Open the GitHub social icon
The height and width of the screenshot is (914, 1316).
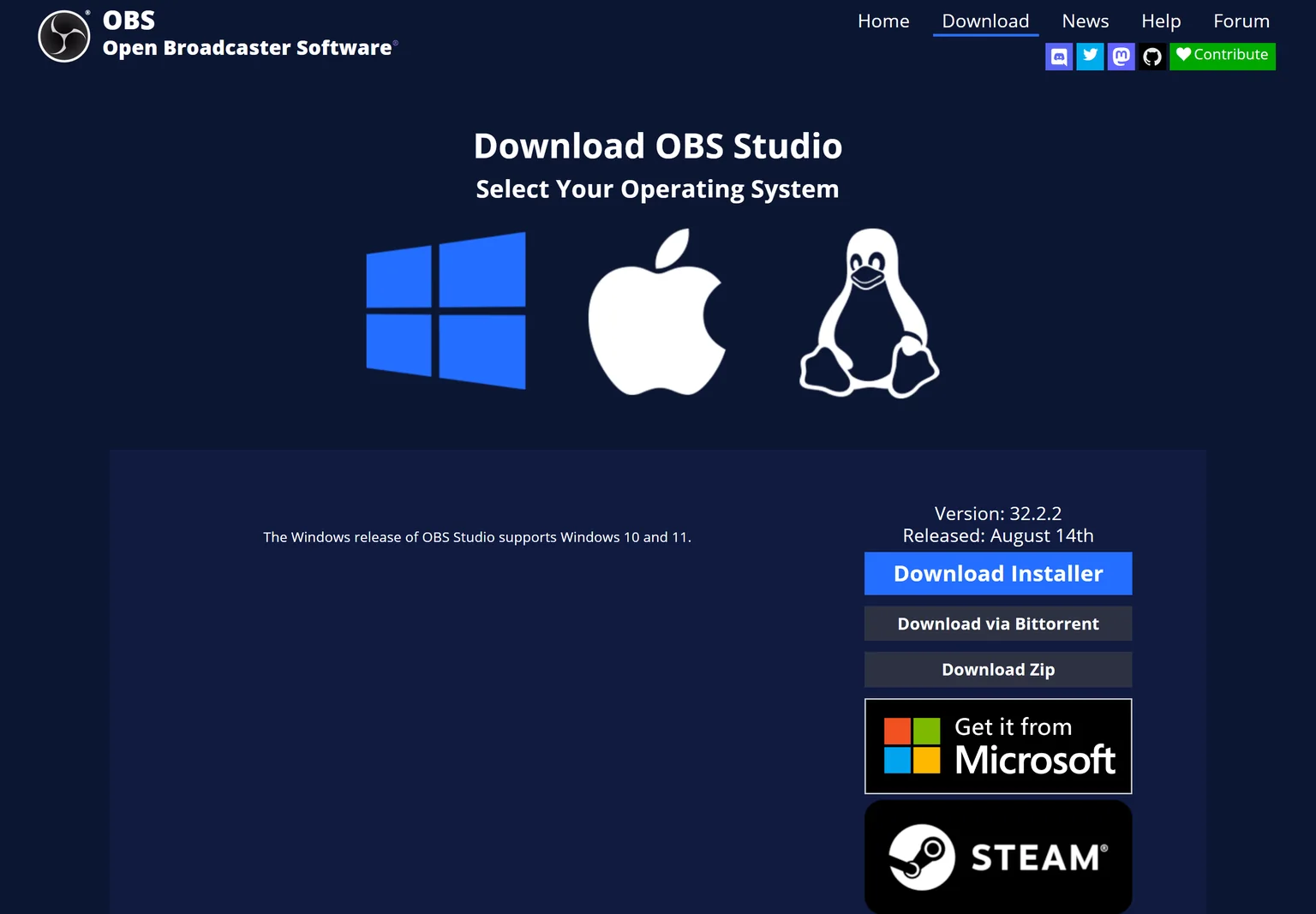point(1152,57)
